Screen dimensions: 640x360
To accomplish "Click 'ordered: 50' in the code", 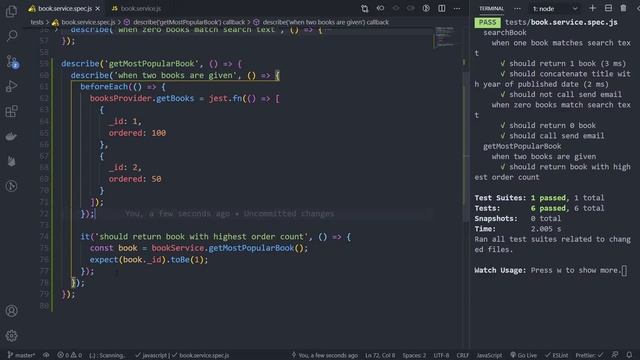I will pyautogui.click(x=135, y=179).
